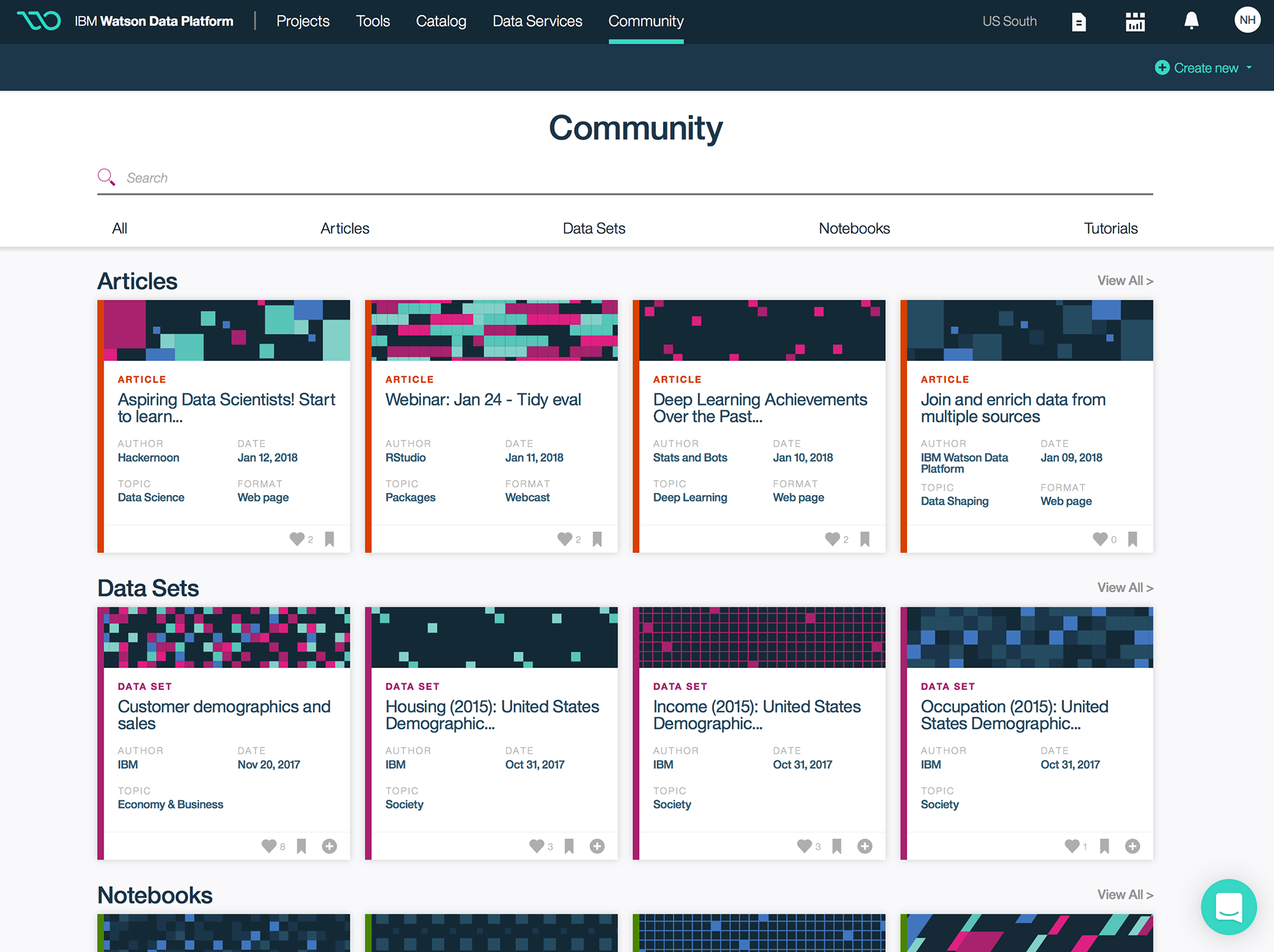Open the Catalog menu
This screenshot has height=952, width=1274.
(x=441, y=21)
